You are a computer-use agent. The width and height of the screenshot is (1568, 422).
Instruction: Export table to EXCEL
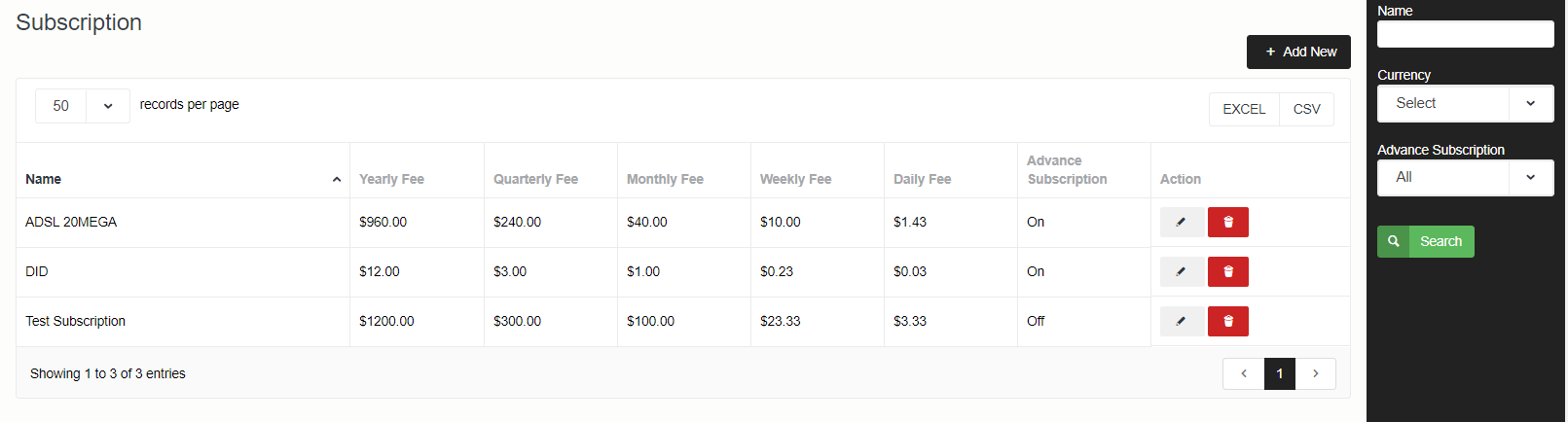coord(1244,109)
